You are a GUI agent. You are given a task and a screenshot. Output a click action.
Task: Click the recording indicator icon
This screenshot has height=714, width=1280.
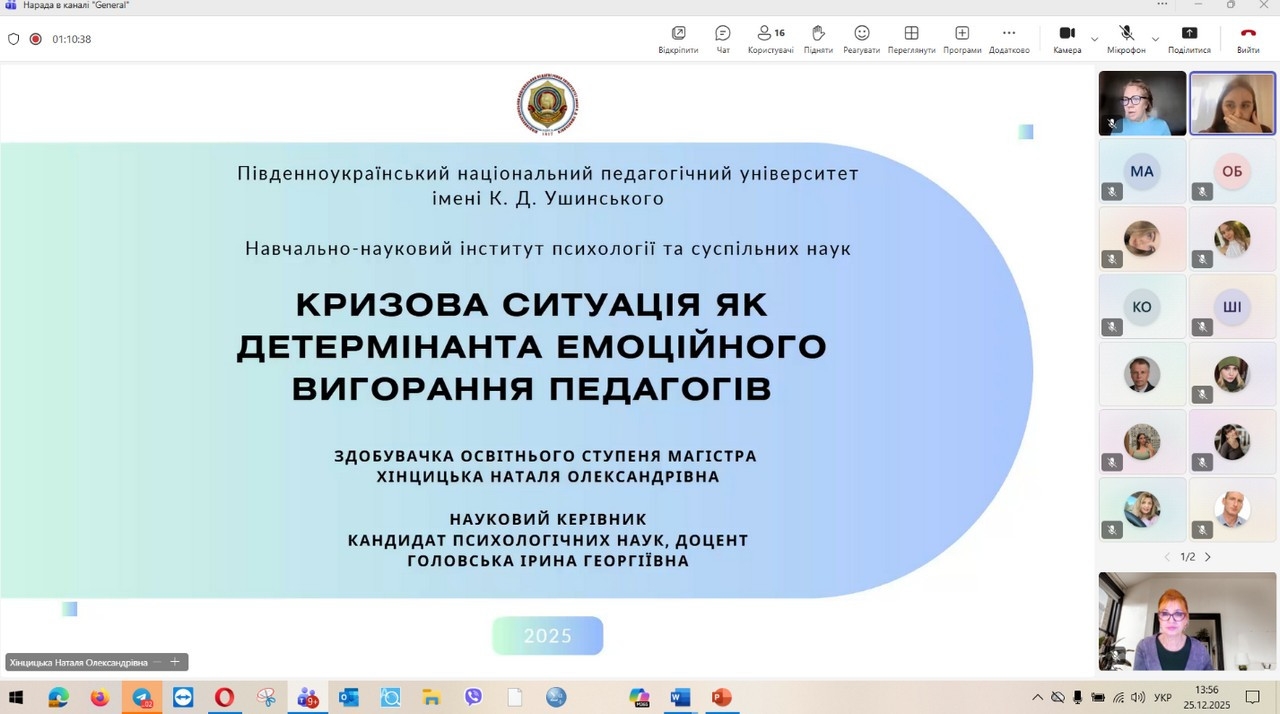36,39
